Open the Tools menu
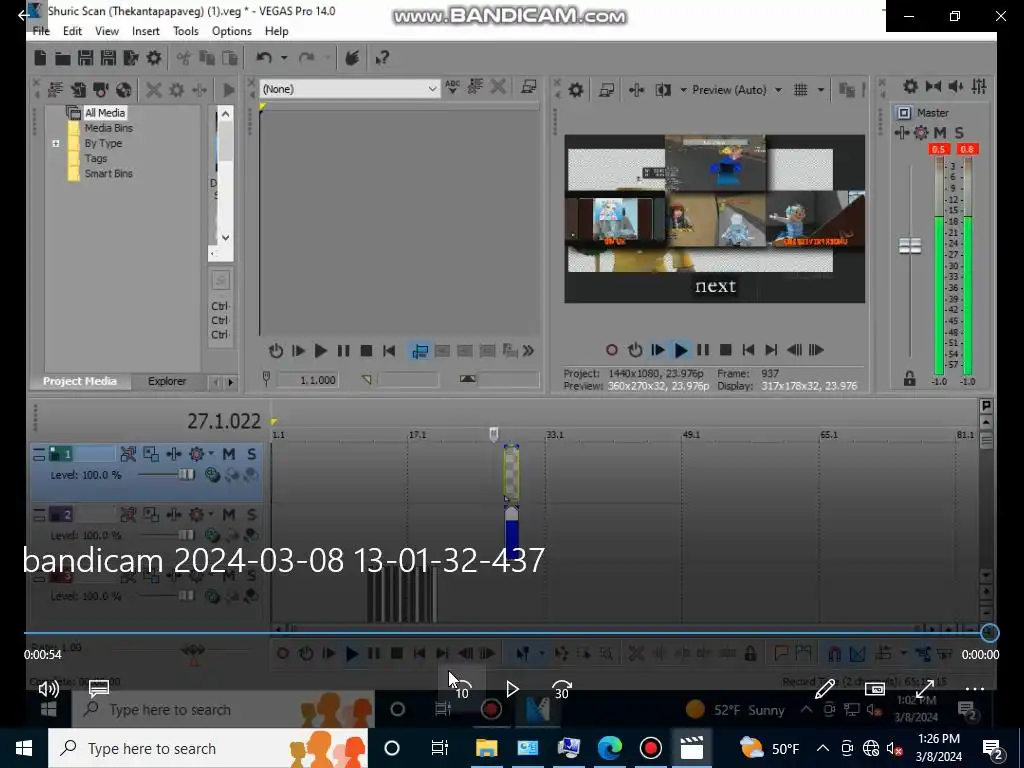1024x768 pixels. (x=185, y=31)
